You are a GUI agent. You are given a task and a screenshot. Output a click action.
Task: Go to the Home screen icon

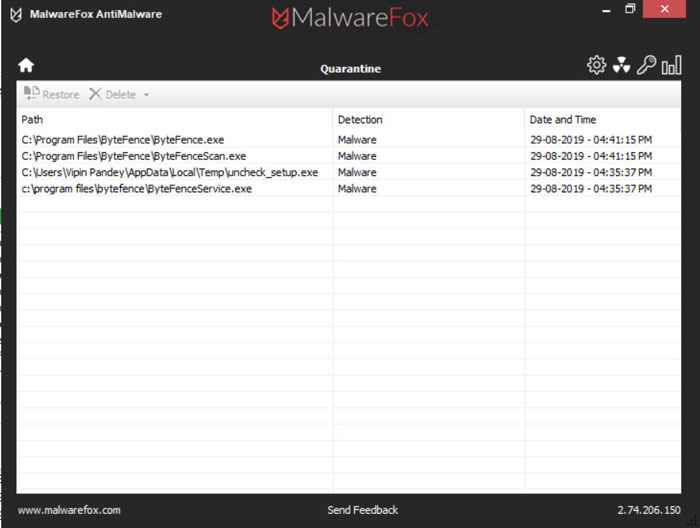click(26, 66)
